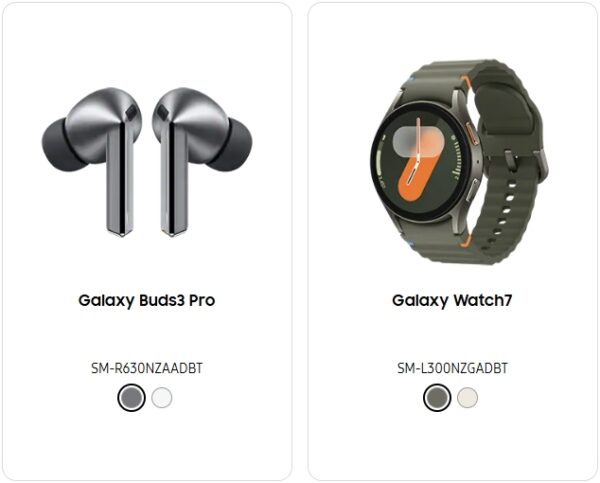Image resolution: width=600 pixels, height=483 pixels.
Task: Click the SM-L300NZGADBT model number
Action: (452, 368)
